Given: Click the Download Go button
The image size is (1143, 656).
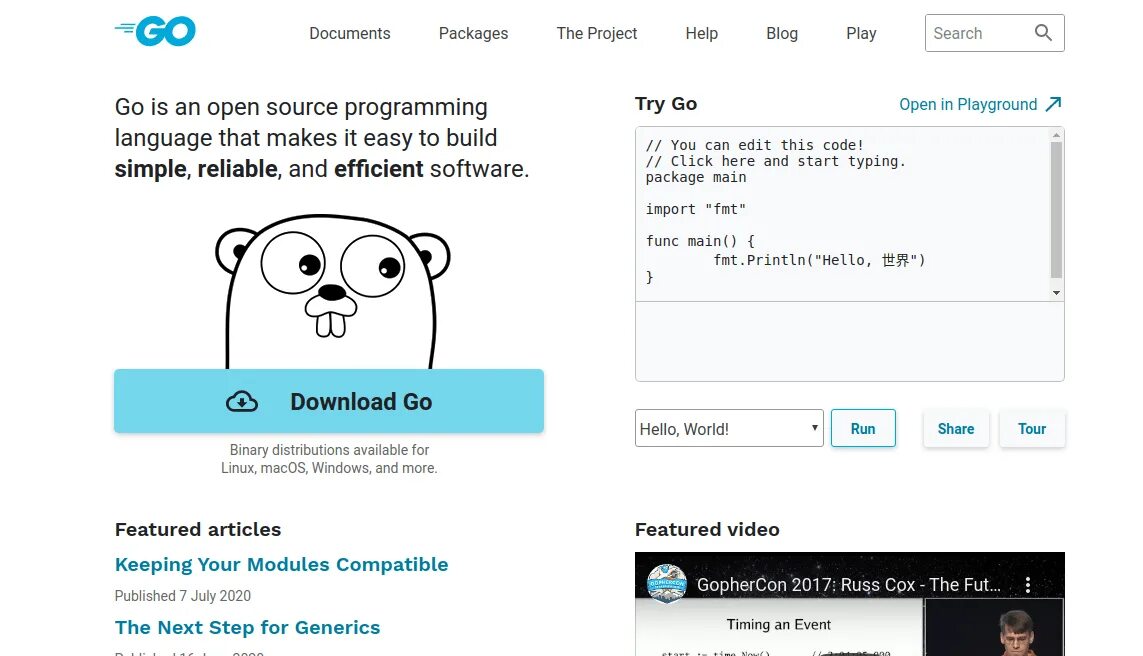Looking at the screenshot, I should (x=329, y=401).
